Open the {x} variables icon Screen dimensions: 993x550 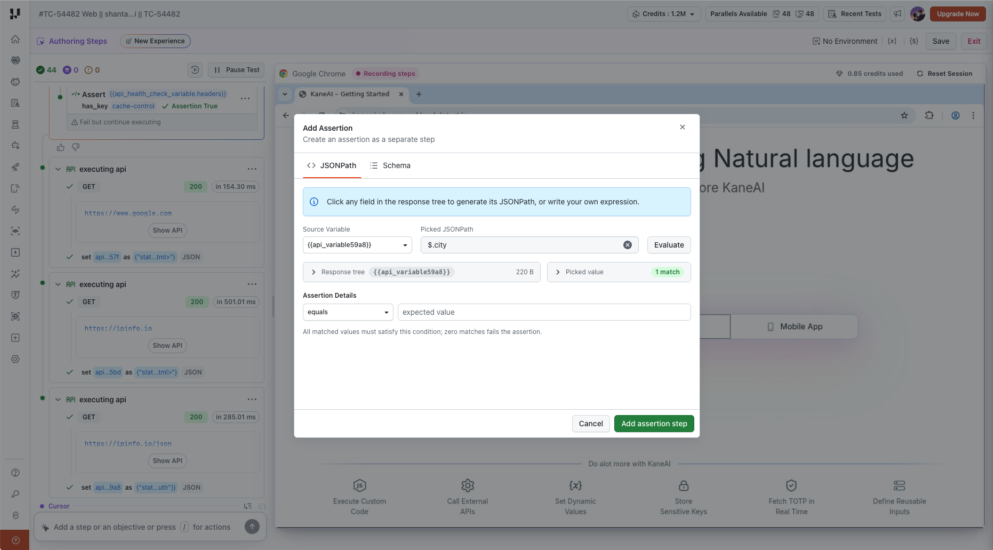click(892, 41)
